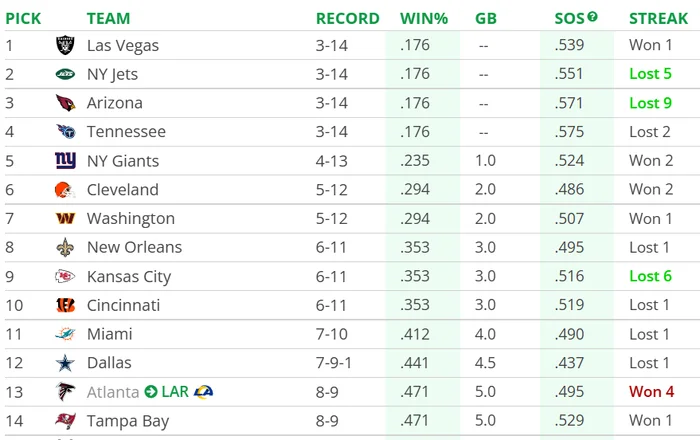Click the SOS help question mark icon
Screen dimensions: 700x440
coord(592,16)
